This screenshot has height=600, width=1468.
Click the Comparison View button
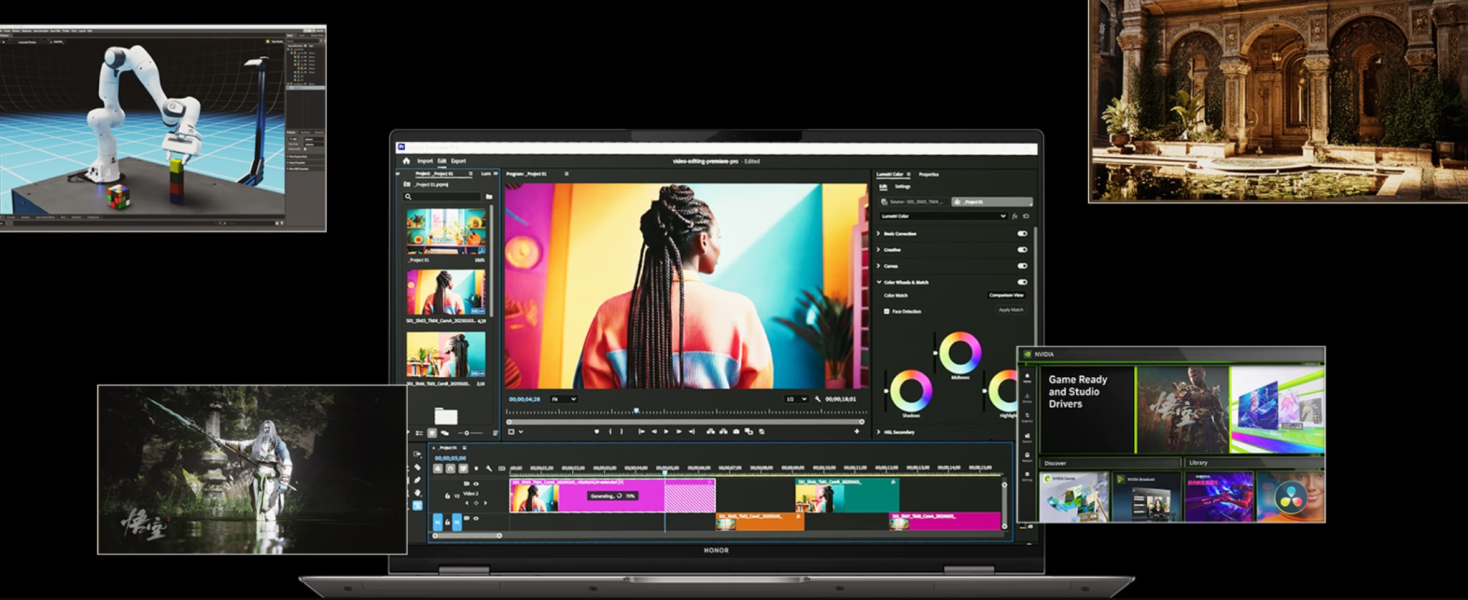(1006, 295)
